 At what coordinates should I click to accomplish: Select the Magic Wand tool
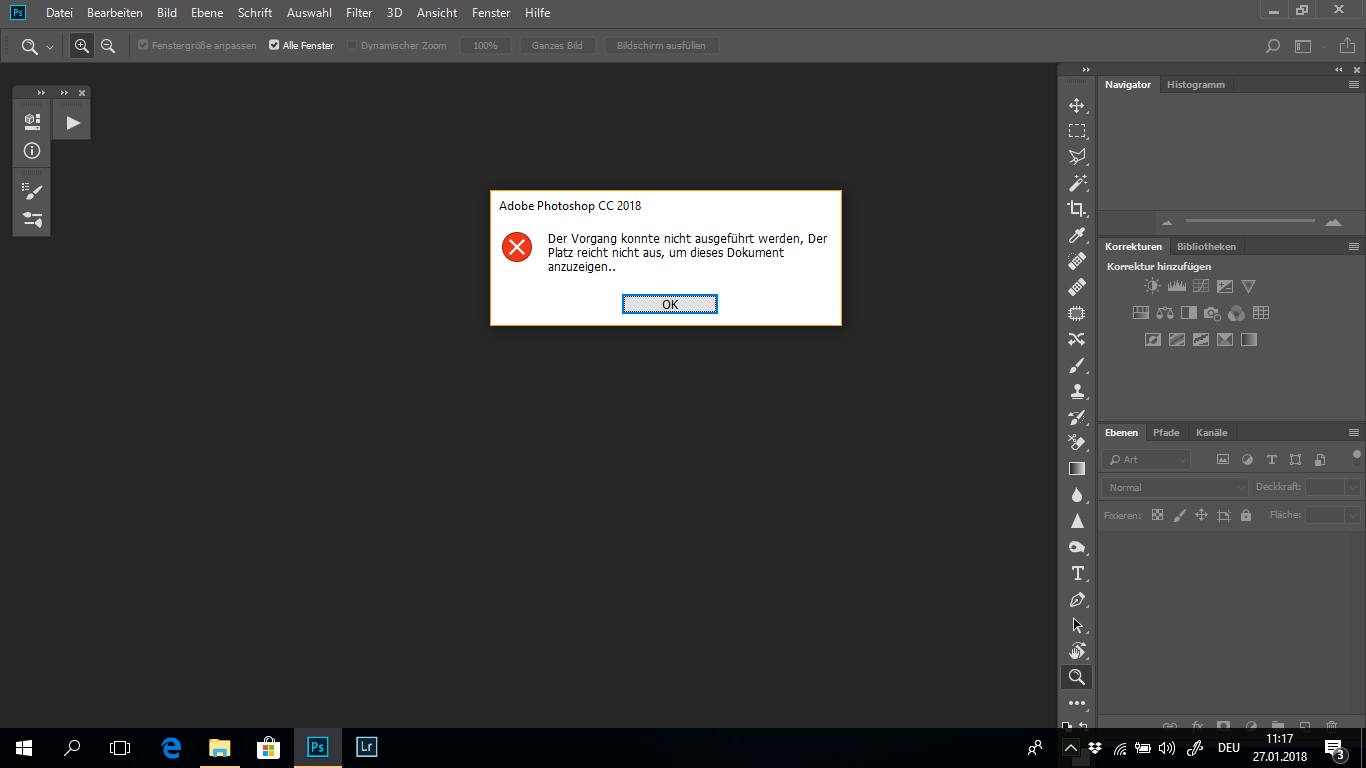coord(1077,183)
